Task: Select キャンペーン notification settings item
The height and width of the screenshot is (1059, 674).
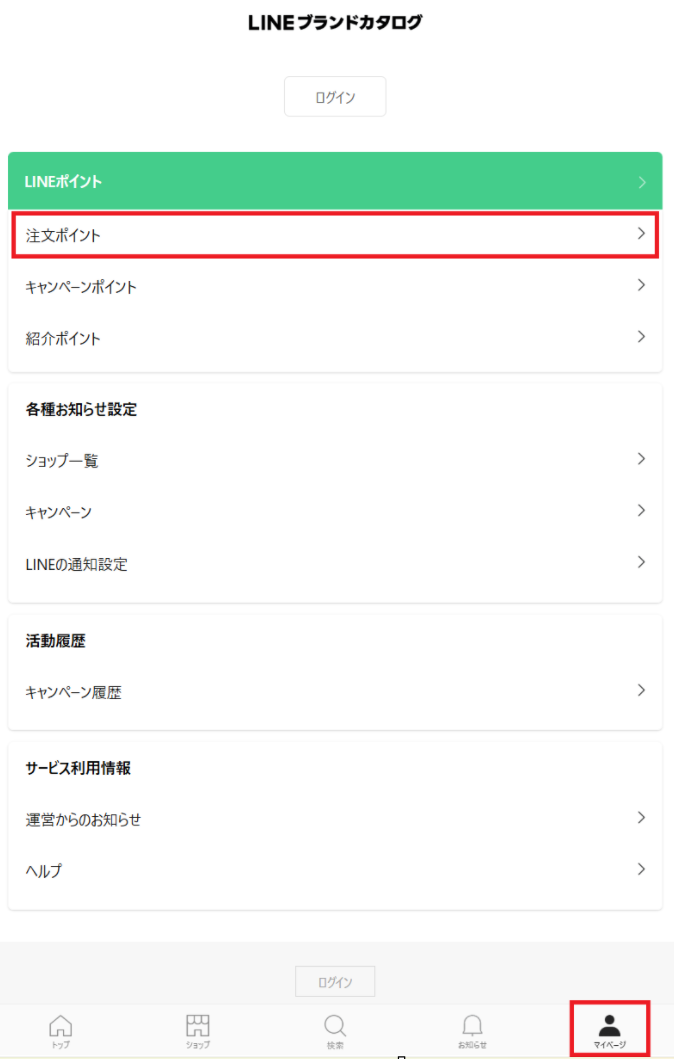Action: 58,513
